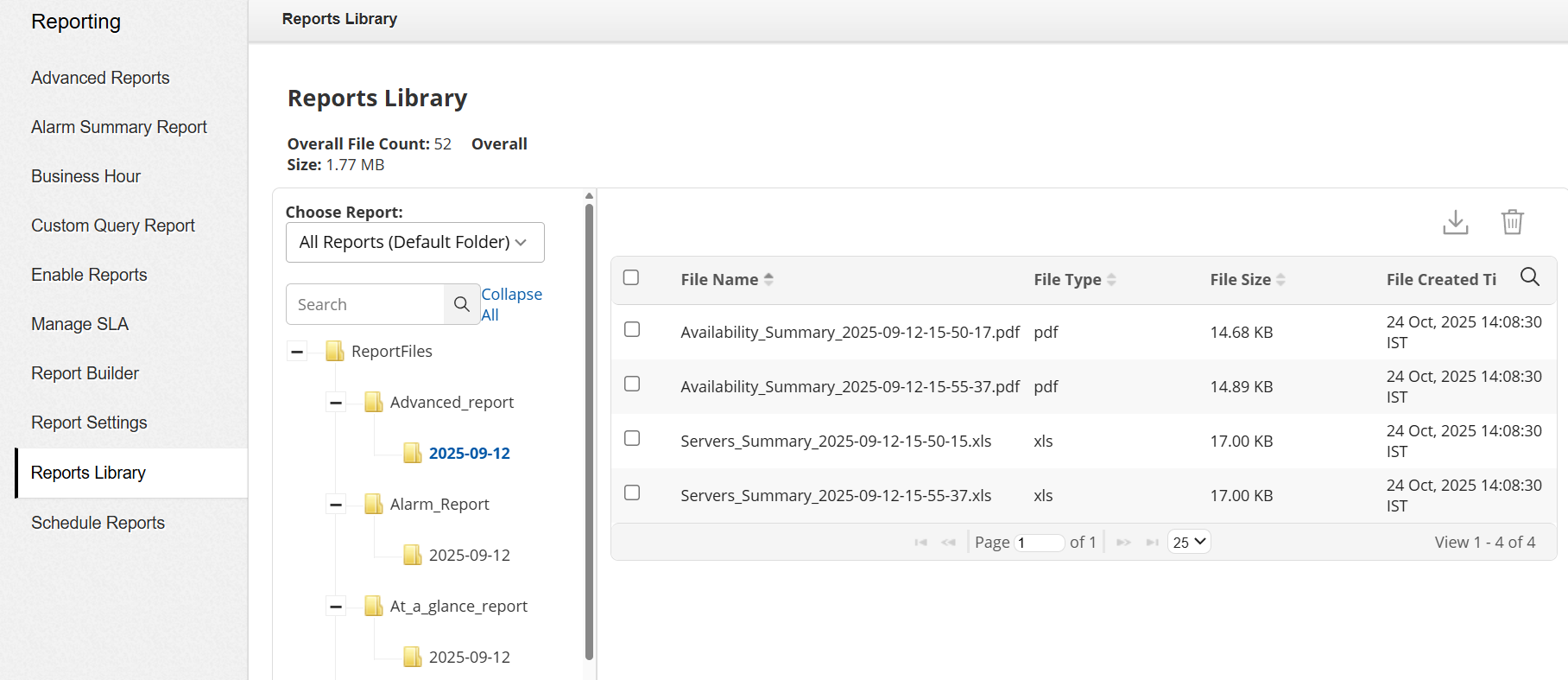Click the trash delete icon
Image resolution: width=1568 pixels, height=680 pixels.
tap(1512, 222)
